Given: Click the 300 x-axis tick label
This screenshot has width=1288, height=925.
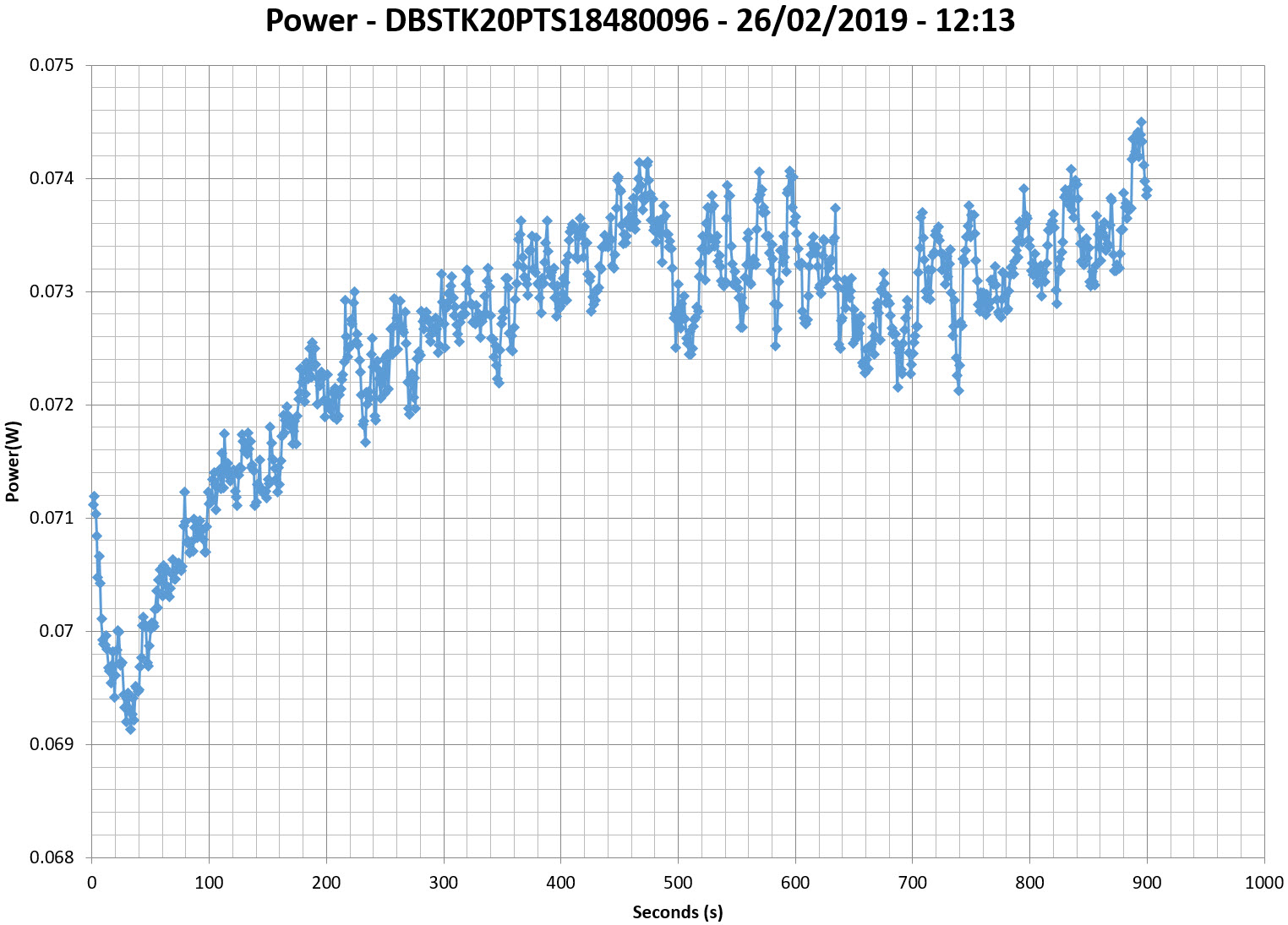Looking at the screenshot, I should click(443, 884).
